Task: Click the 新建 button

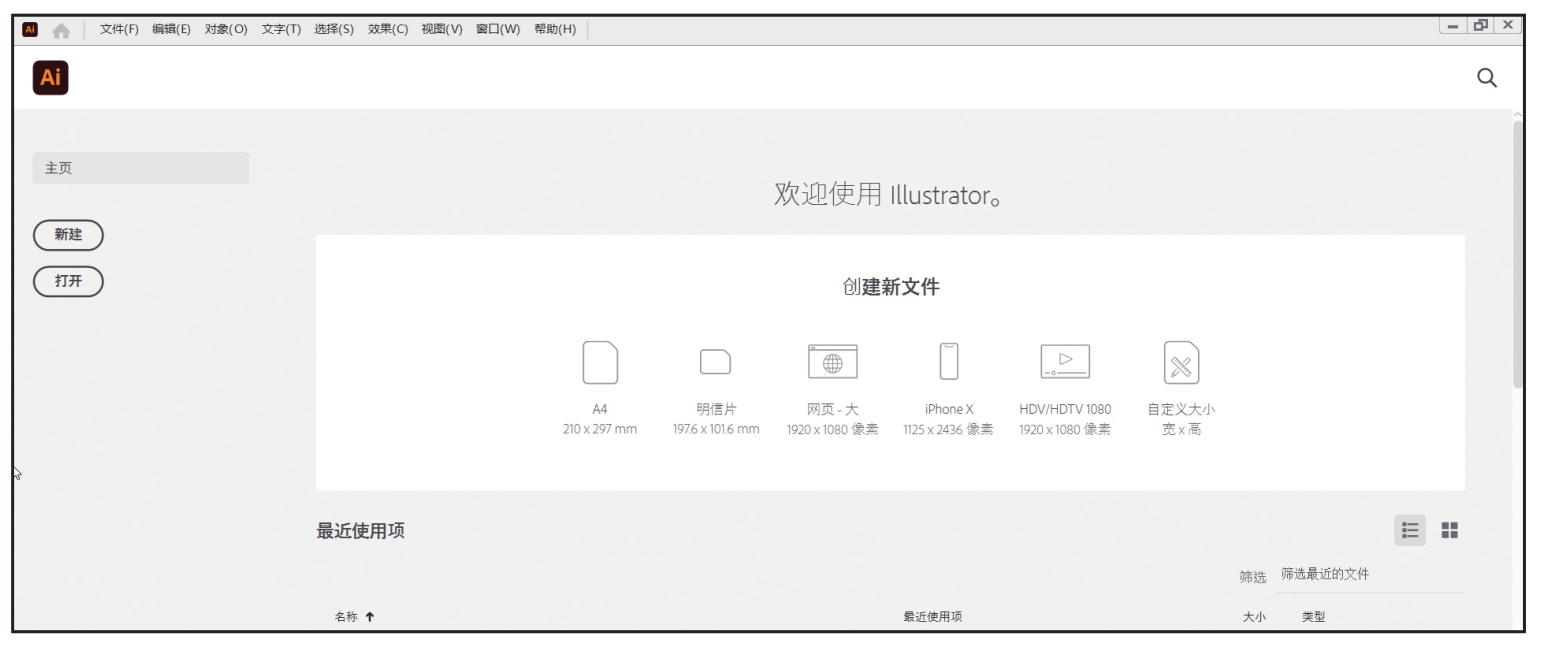Action: tap(68, 235)
